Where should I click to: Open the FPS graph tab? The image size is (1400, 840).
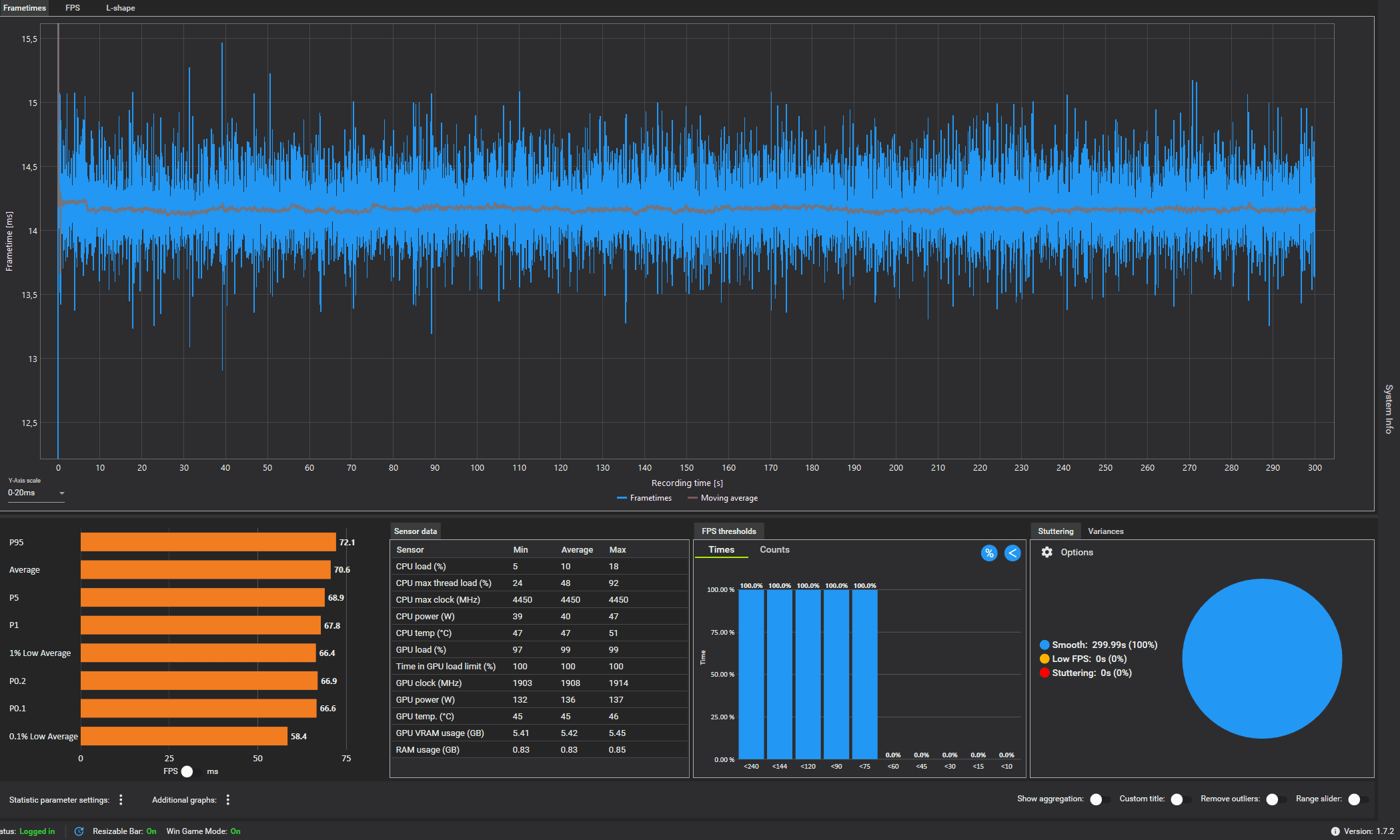73,8
